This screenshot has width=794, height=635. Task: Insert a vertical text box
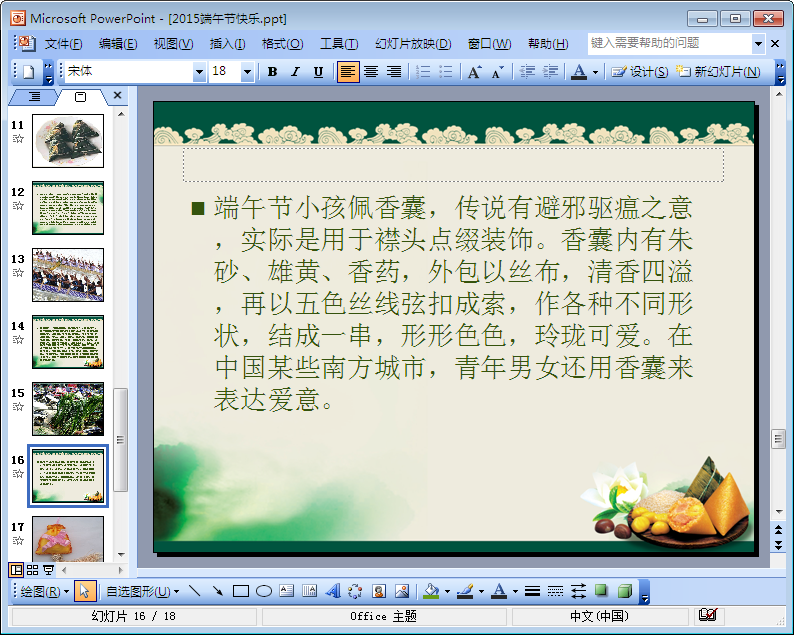coord(309,591)
